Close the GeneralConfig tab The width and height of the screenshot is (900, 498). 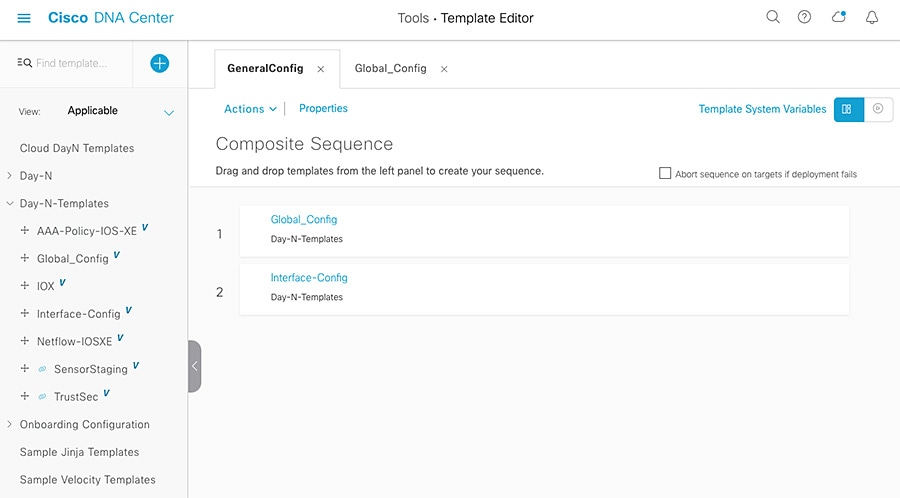(320, 69)
